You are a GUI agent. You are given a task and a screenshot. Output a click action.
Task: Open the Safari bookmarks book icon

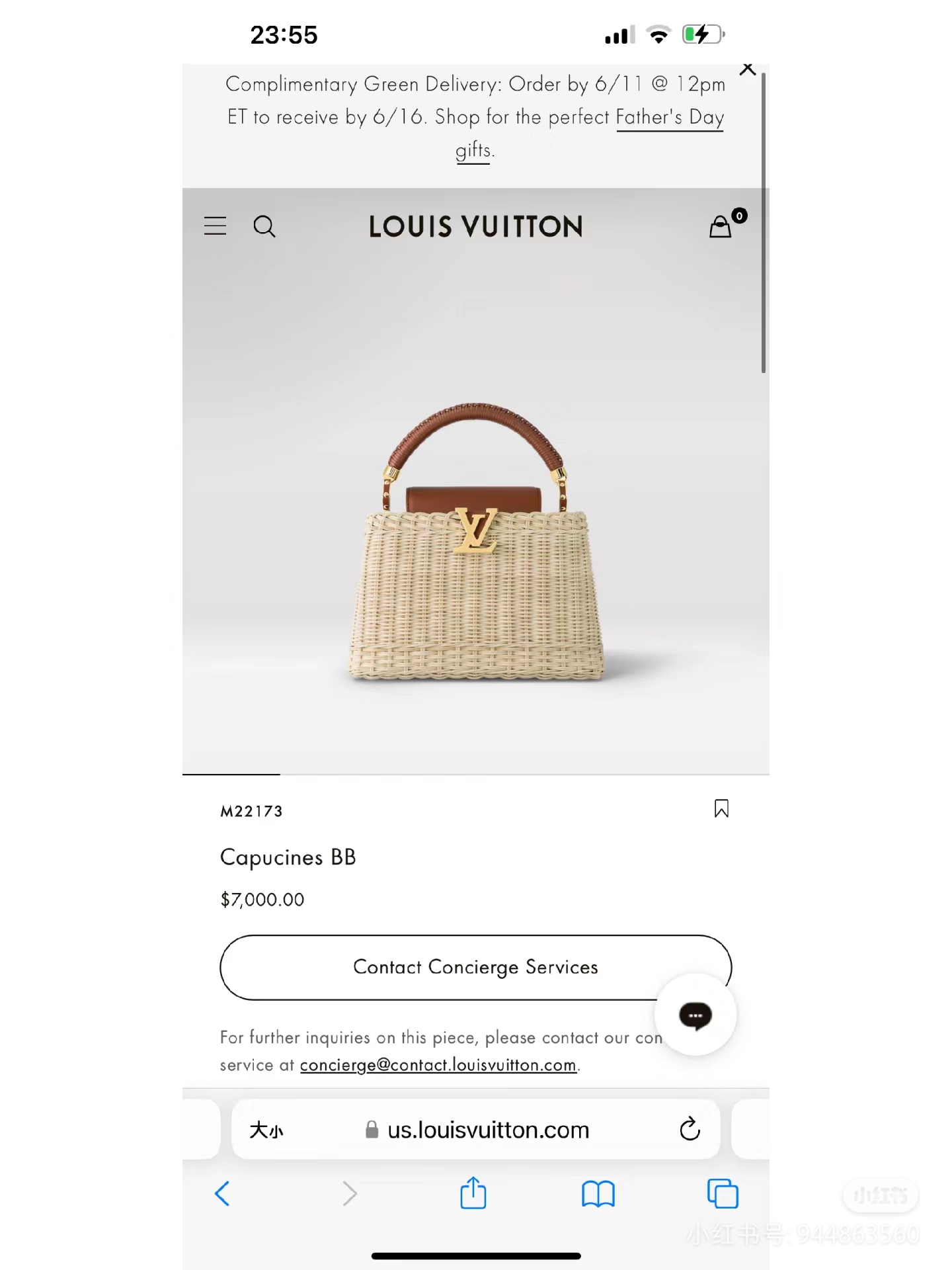coord(598,1194)
